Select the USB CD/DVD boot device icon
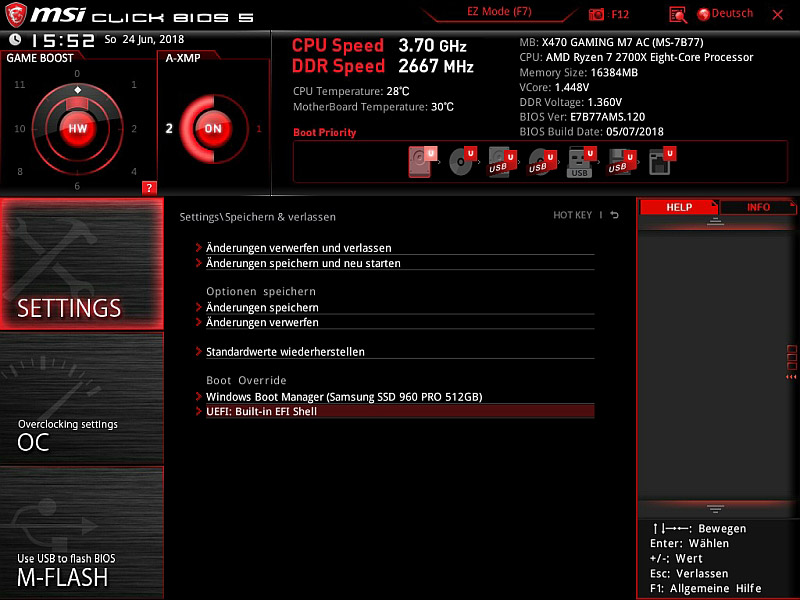Image resolution: width=800 pixels, height=600 pixels. click(x=542, y=163)
